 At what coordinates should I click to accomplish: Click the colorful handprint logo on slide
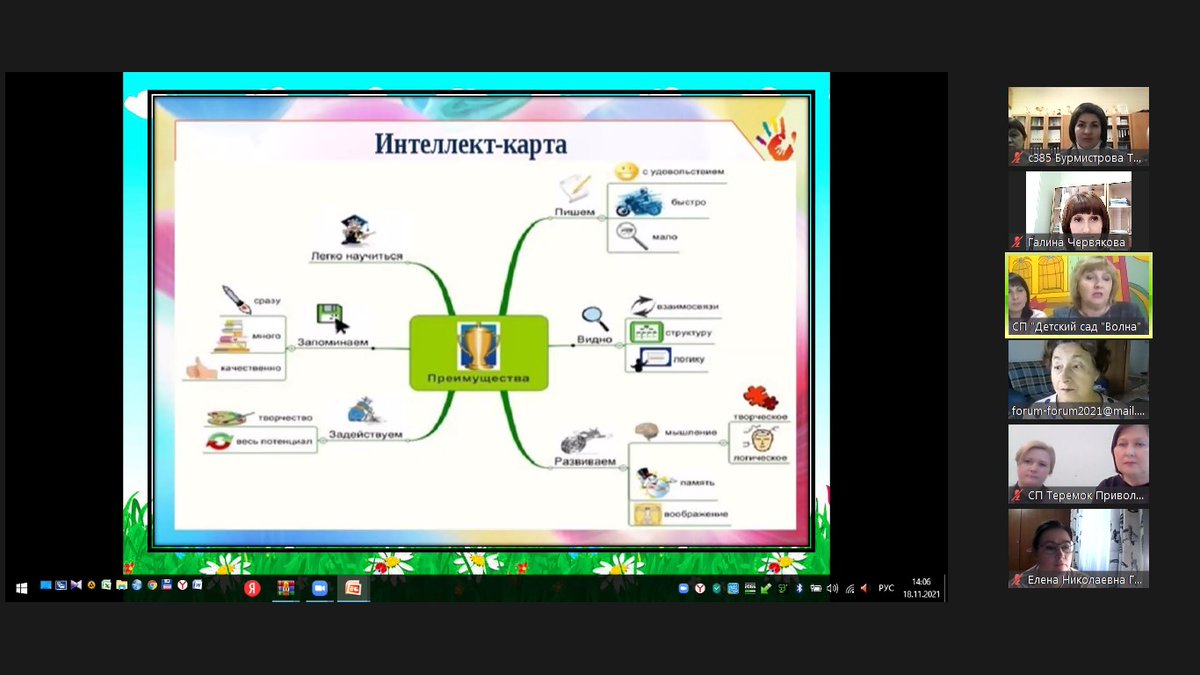coord(777,139)
